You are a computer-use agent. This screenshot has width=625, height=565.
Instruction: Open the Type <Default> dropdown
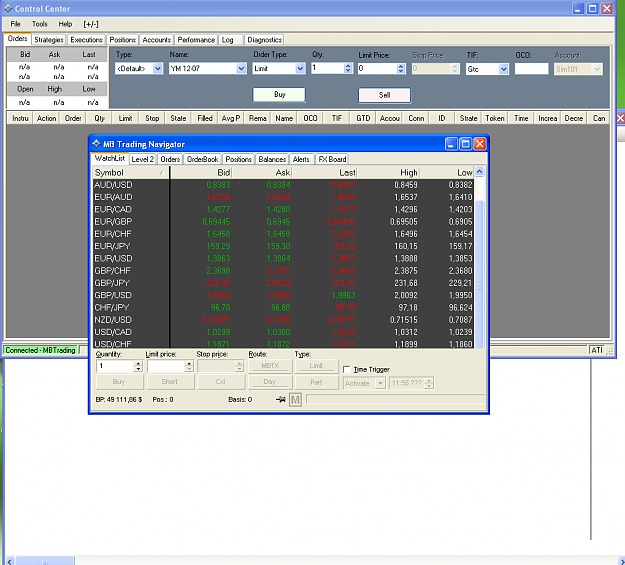(x=158, y=69)
